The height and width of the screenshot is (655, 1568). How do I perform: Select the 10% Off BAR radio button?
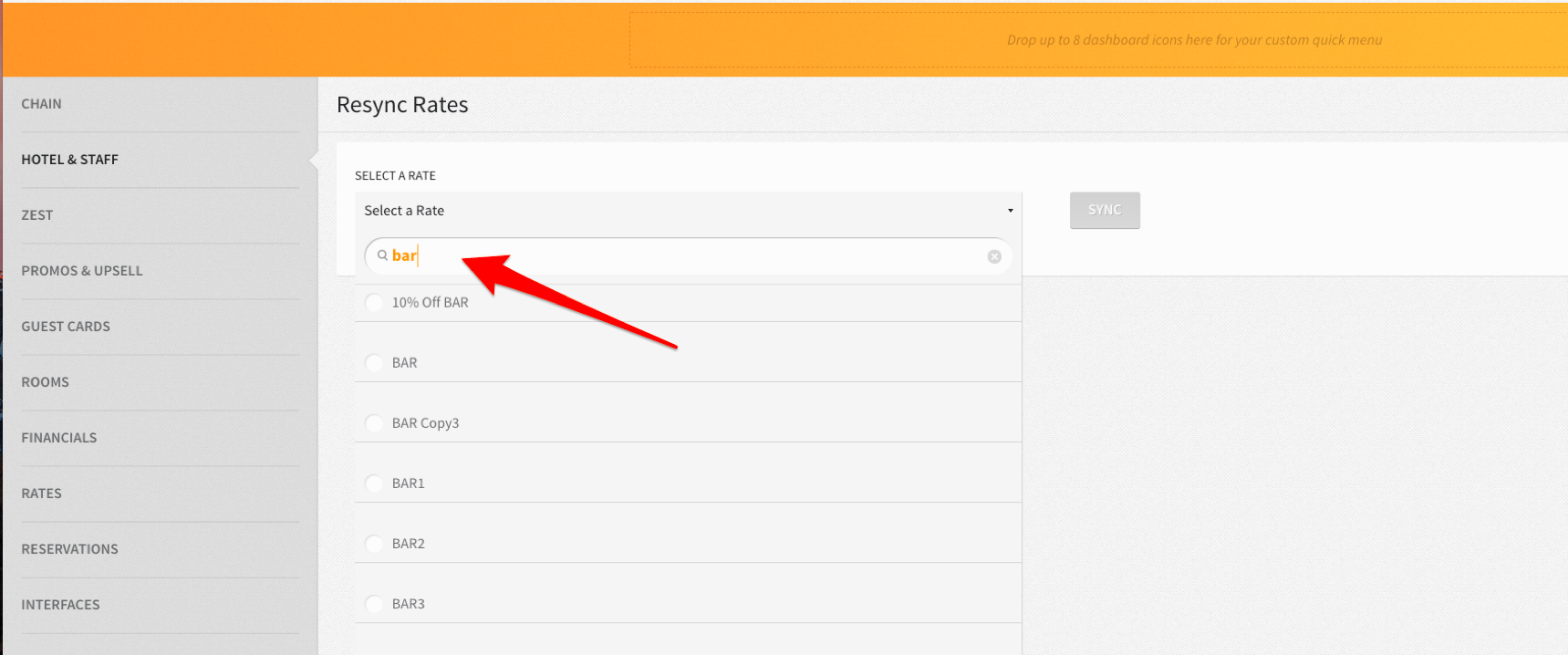click(374, 302)
